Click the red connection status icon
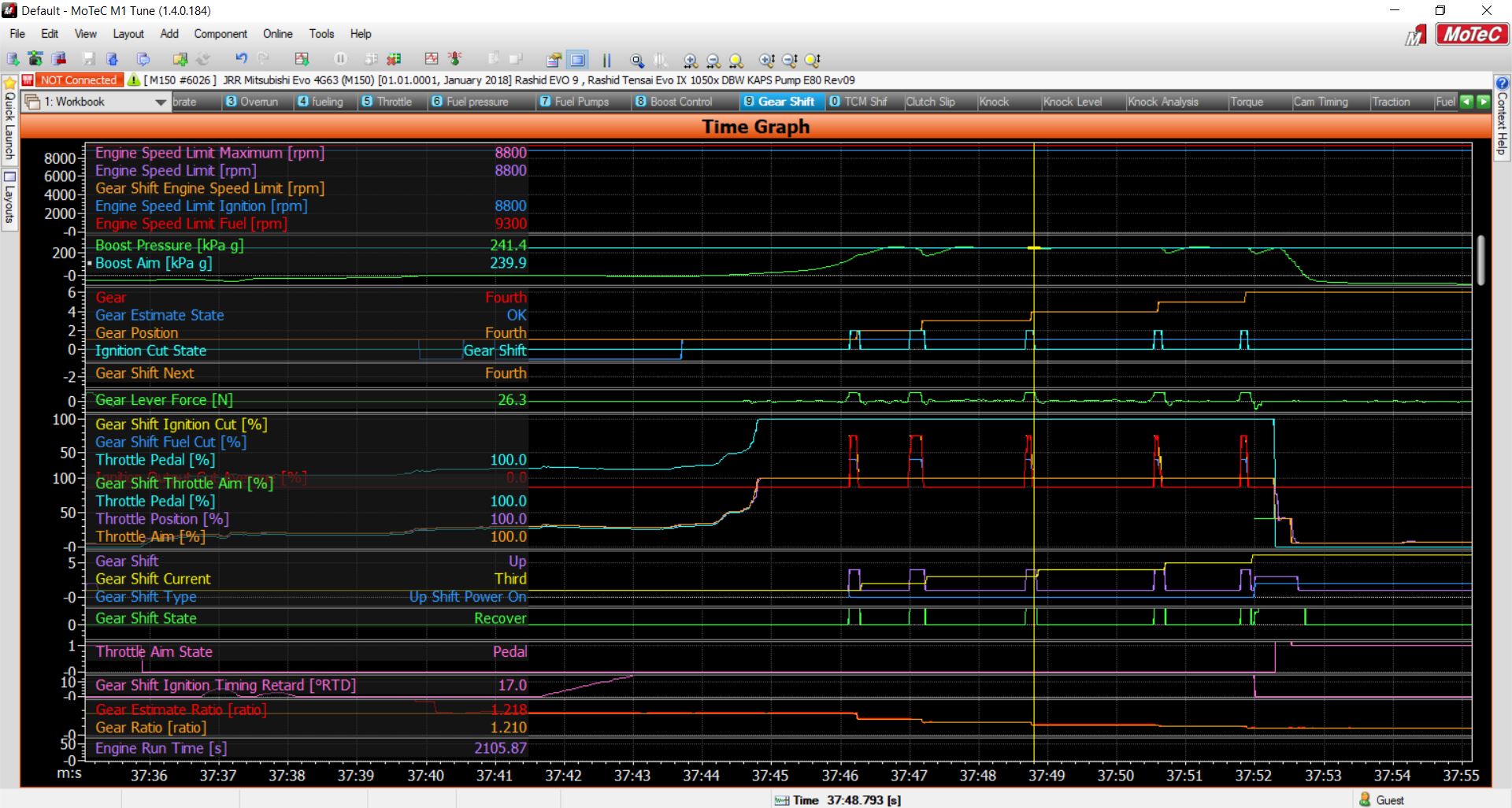This screenshot has height=808, width=1512. point(28,80)
